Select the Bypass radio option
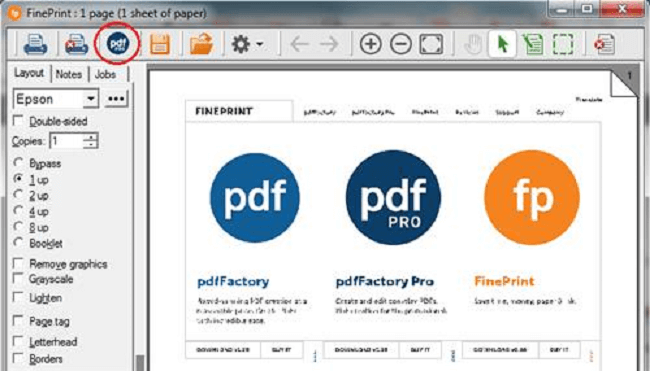 pyautogui.click(x=18, y=163)
